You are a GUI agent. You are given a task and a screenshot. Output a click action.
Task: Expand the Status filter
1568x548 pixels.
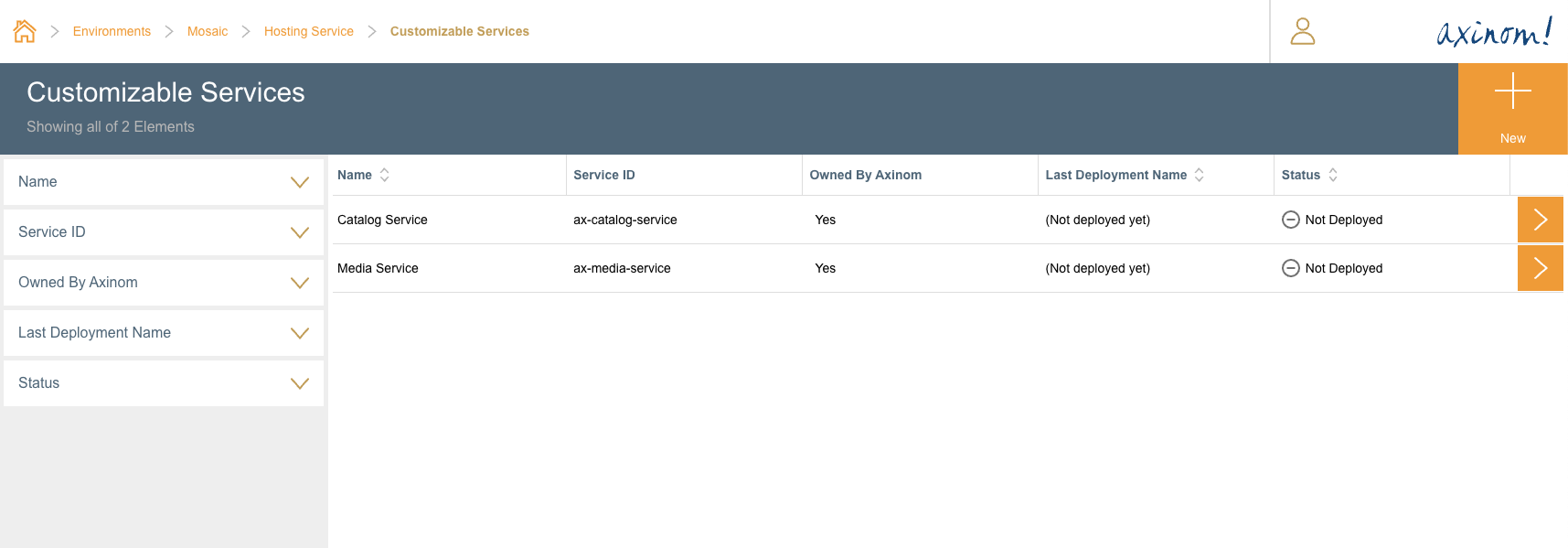299,383
